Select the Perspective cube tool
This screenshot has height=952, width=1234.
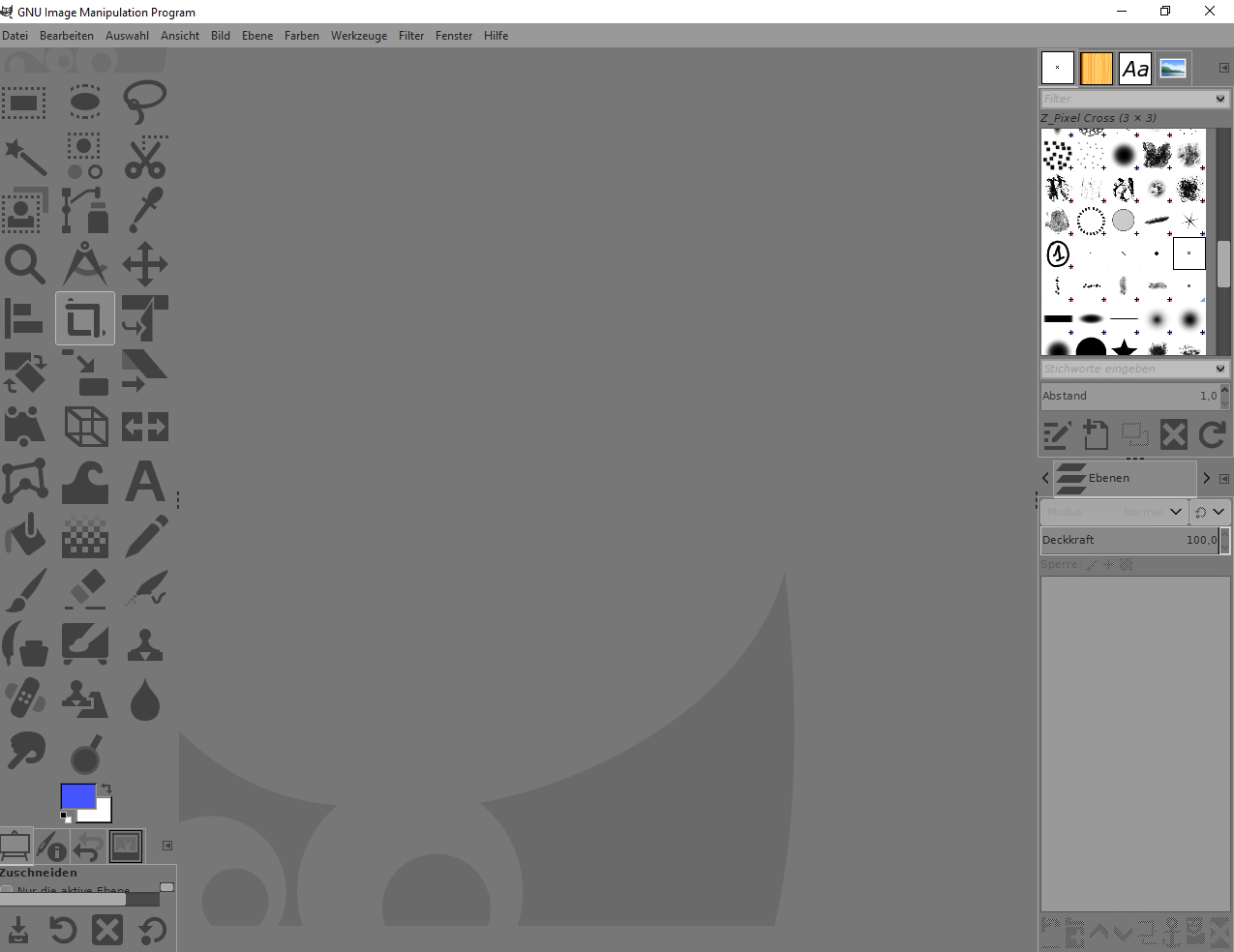[85, 427]
